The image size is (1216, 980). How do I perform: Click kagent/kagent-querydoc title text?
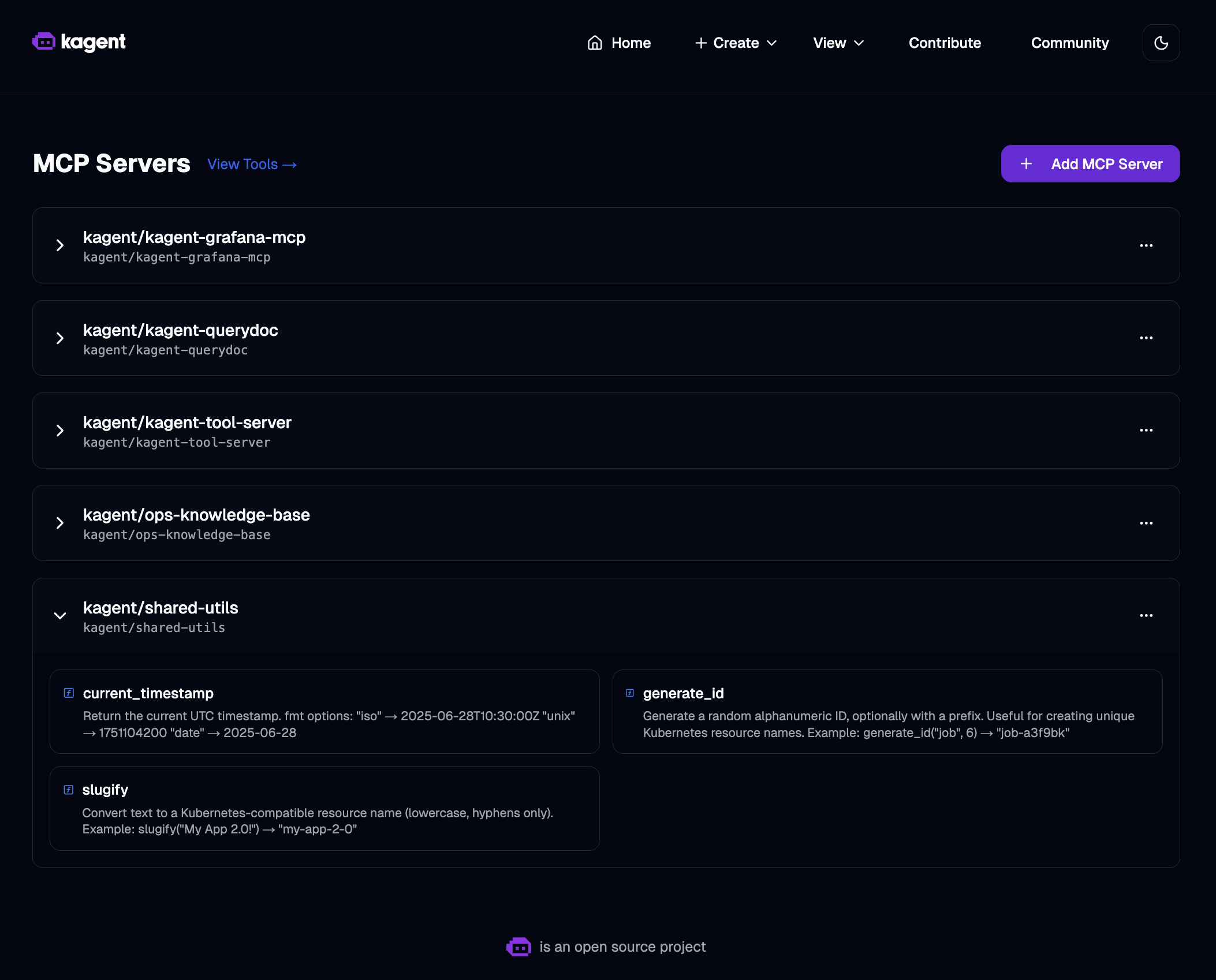pyautogui.click(x=180, y=330)
